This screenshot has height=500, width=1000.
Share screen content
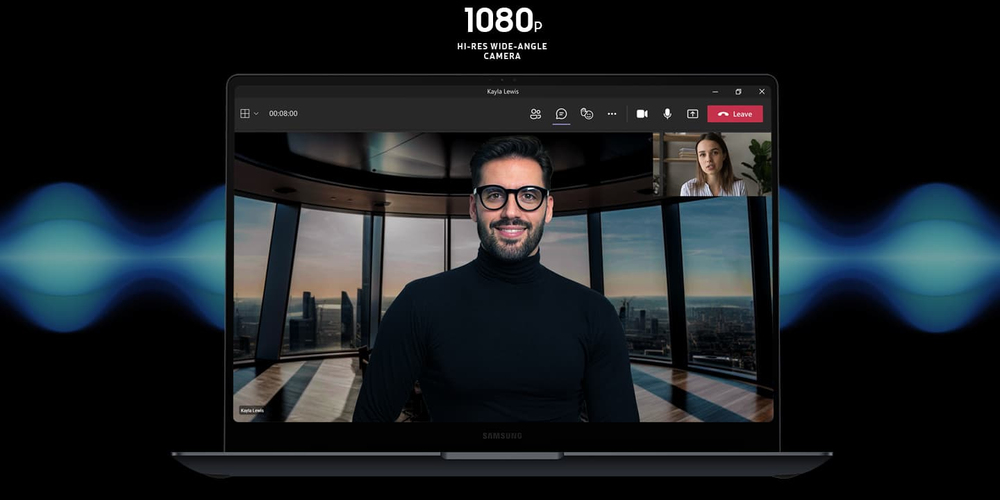(692, 114)
